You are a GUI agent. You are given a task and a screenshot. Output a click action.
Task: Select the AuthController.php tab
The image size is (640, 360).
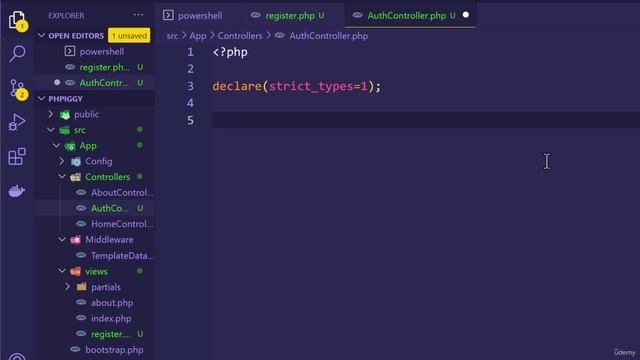pos(410,16)
